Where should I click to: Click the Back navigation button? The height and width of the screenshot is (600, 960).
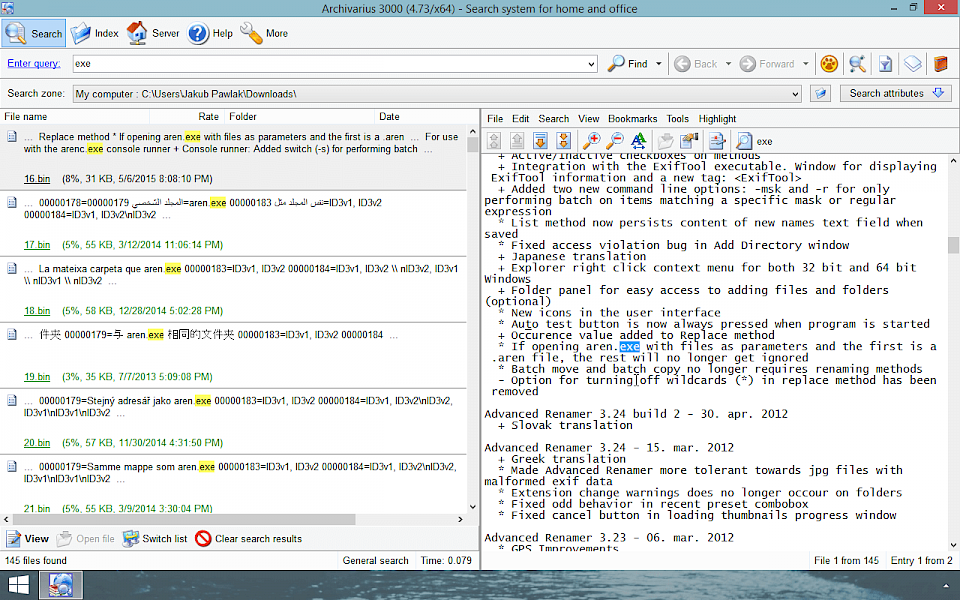pyautogui.click(x=696, y=64)
